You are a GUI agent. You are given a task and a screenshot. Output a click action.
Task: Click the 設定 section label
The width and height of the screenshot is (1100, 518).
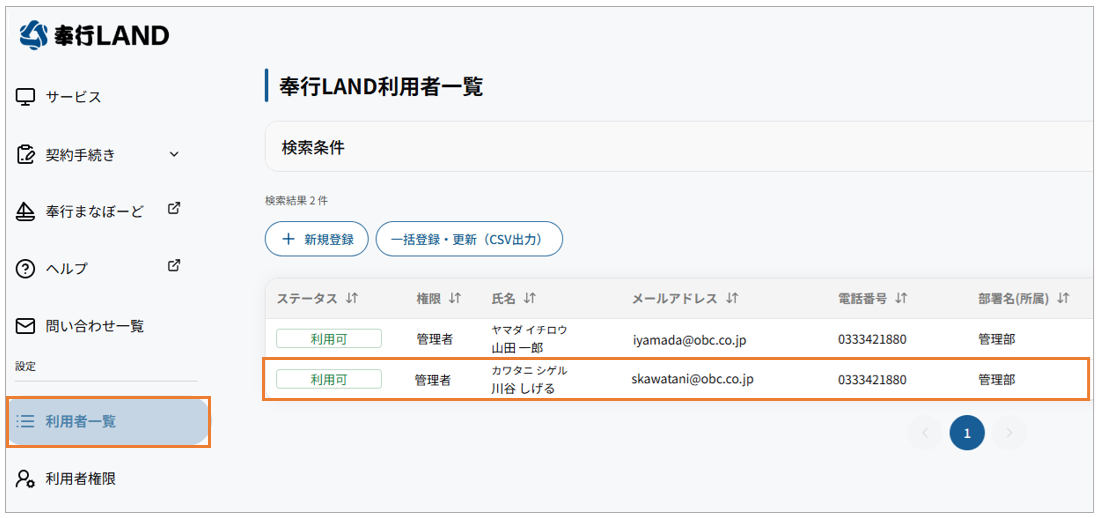click(25, 366)
